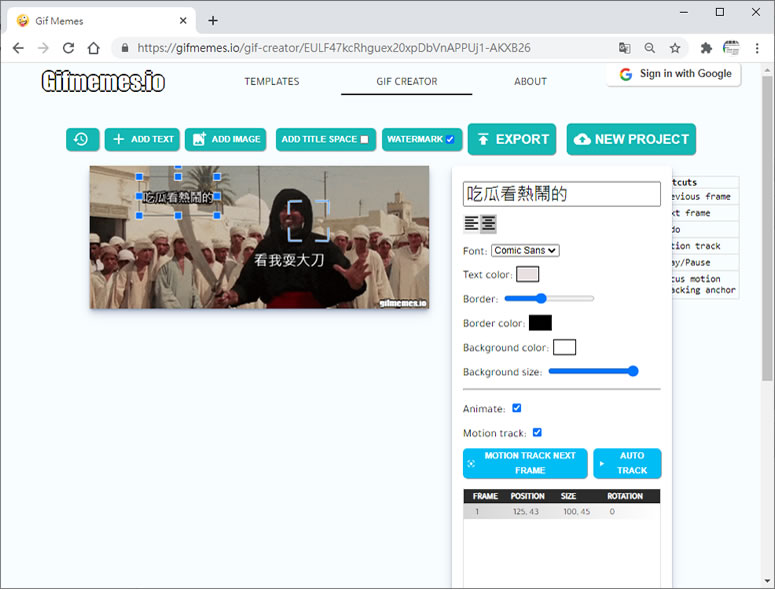Screen dimensions: 775x590
Task: Click browser forward arrow
Action: coord(43,48)
